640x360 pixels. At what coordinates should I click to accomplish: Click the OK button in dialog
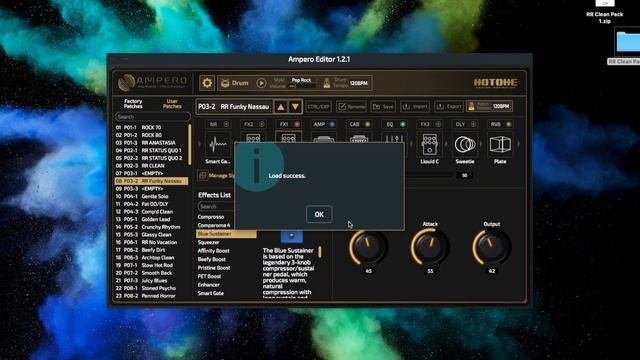coord(319,214)
